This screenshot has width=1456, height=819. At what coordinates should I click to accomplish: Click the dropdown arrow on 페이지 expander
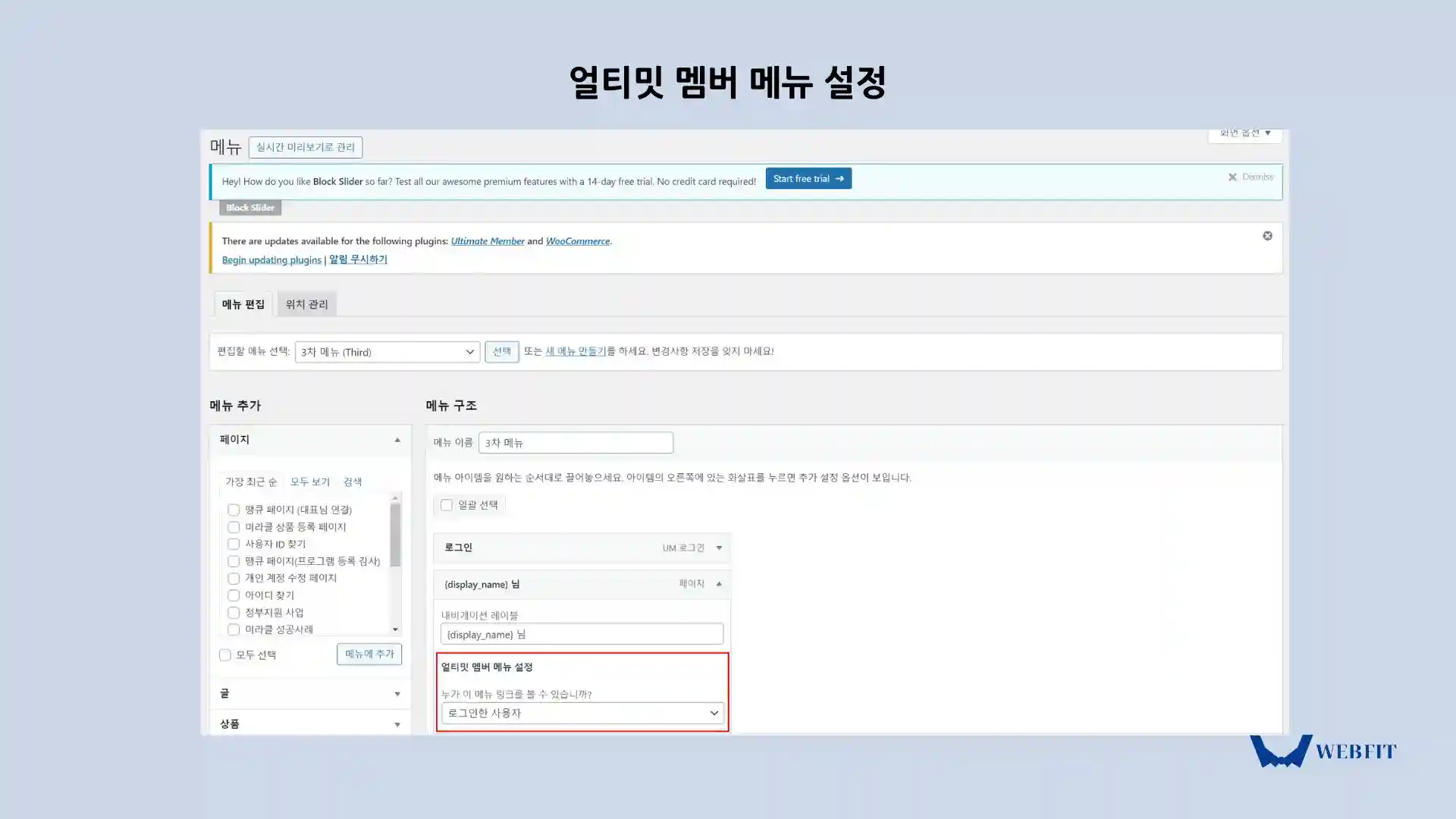(397, 439)
